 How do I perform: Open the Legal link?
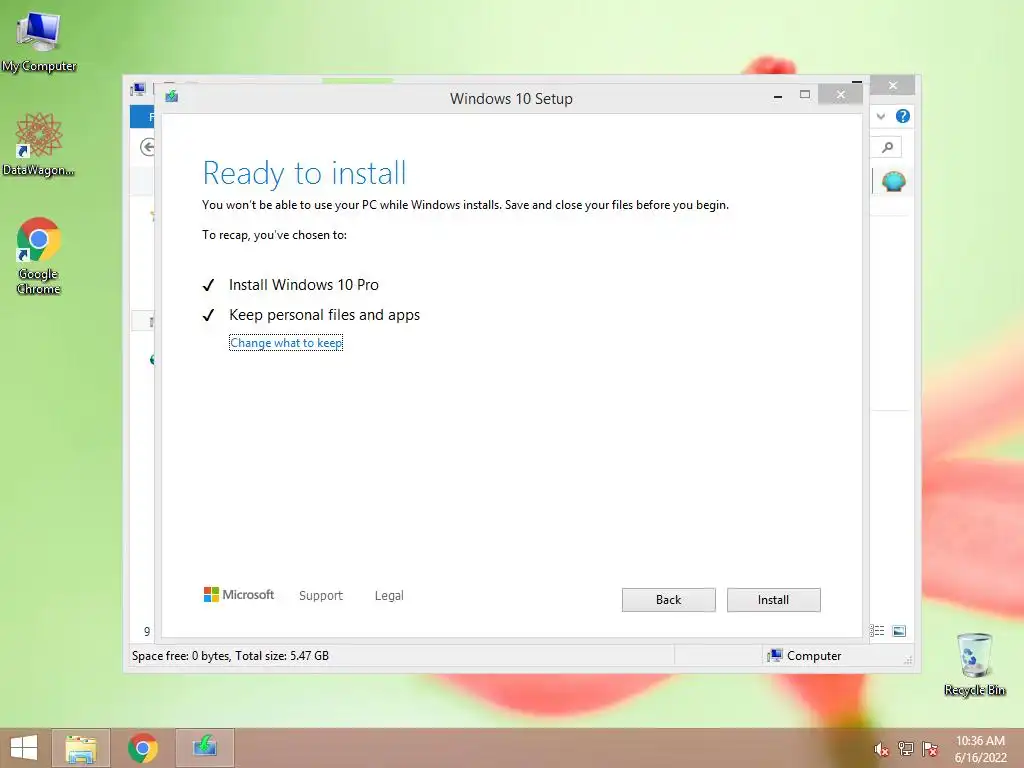389,596
